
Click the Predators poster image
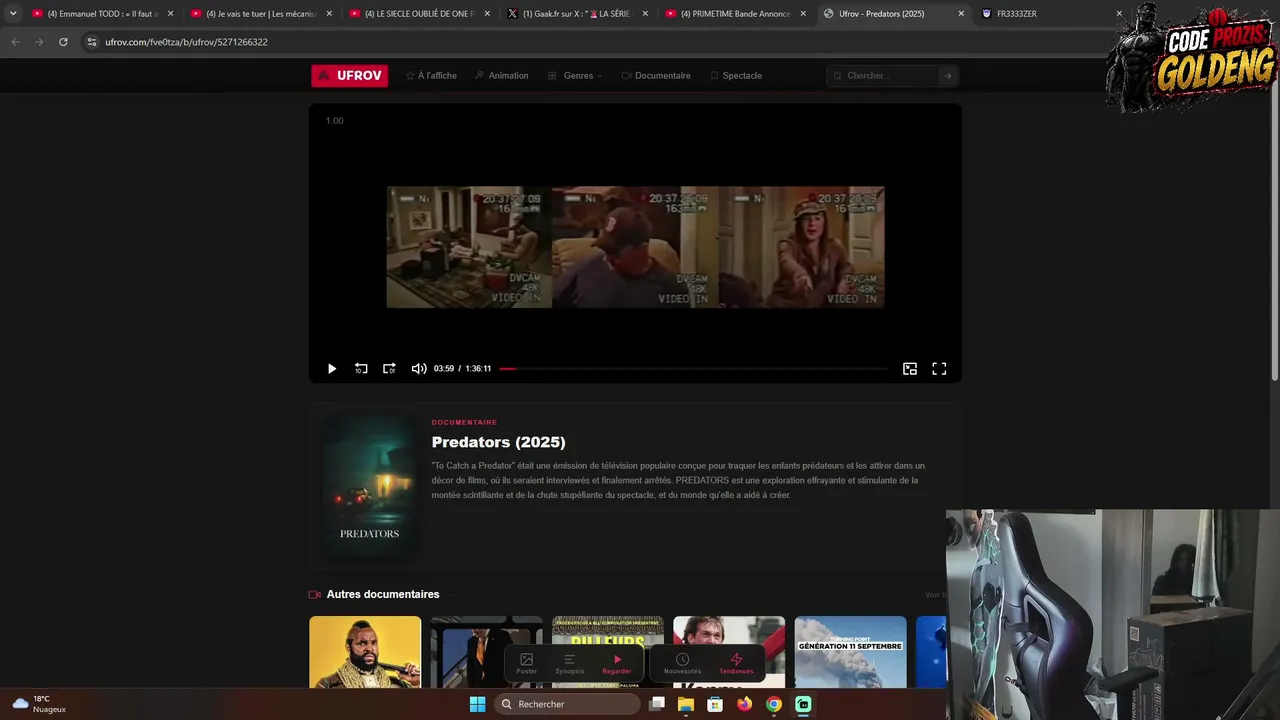[369, 484]
